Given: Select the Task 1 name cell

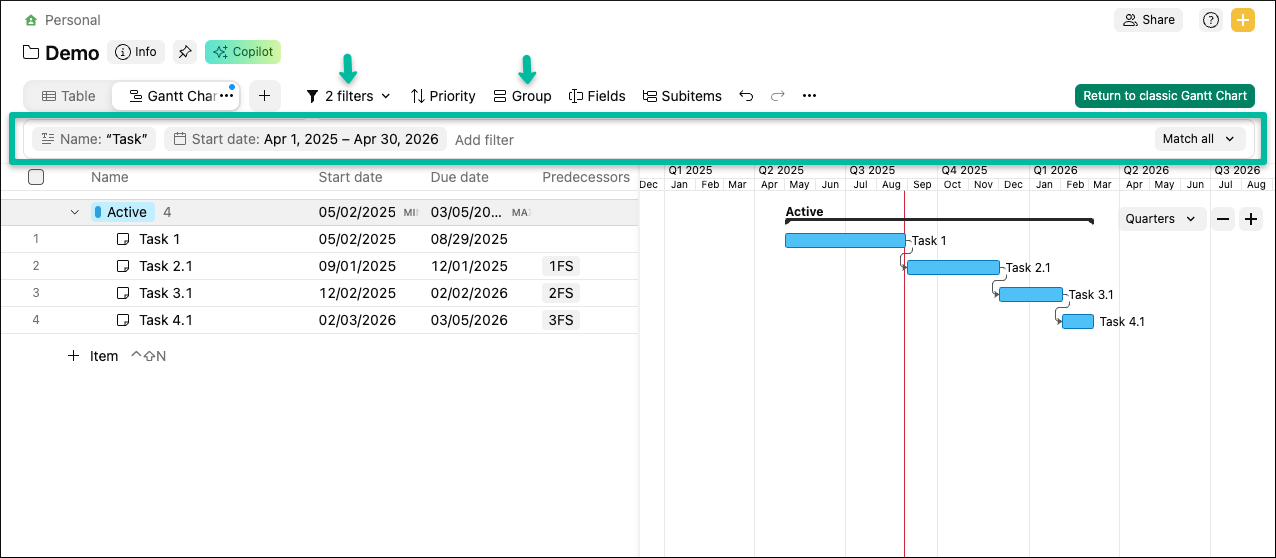Looking at the screenshot, I should (x=160, y=239).
